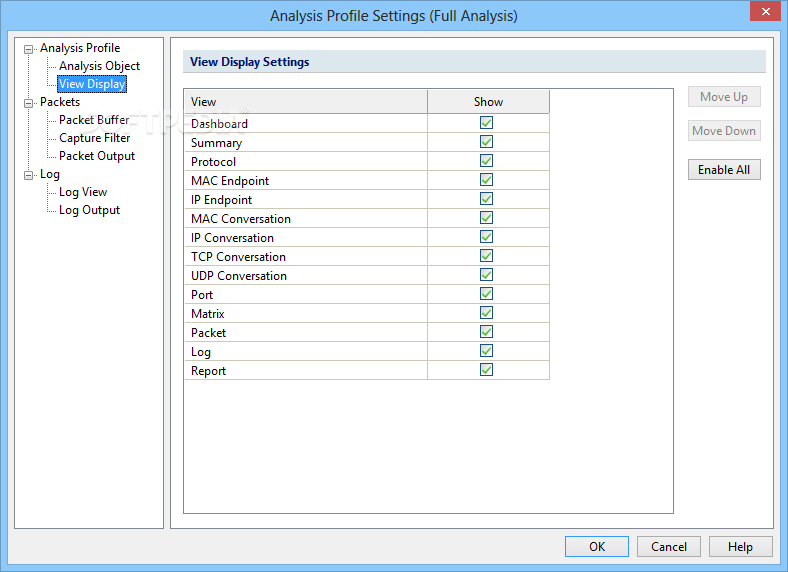
Task: Open Help for this dialog
Action: point(740,546)
